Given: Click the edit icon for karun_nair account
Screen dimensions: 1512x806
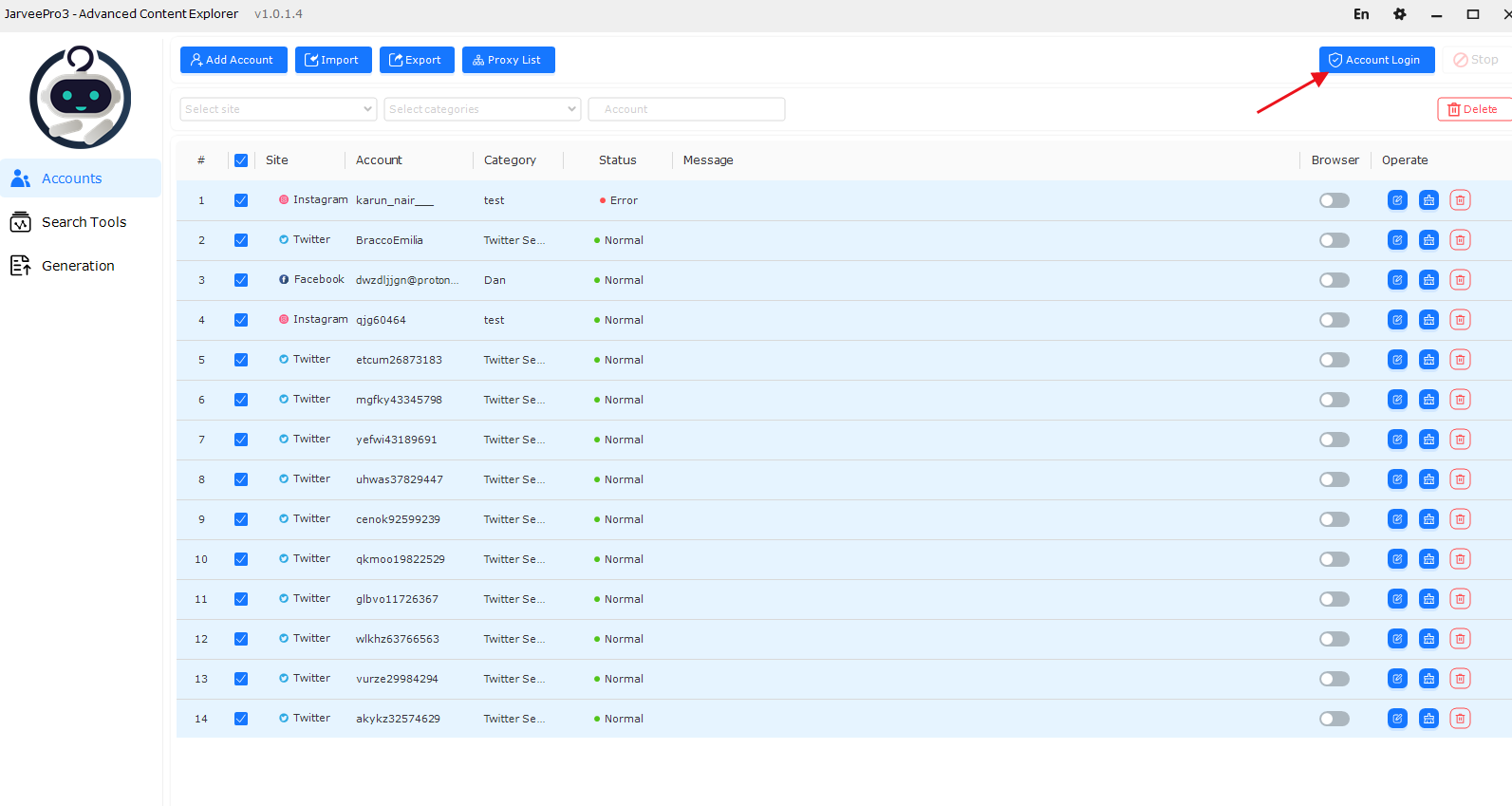Looking at the screenshot, I should click(x=1397, y=200).
